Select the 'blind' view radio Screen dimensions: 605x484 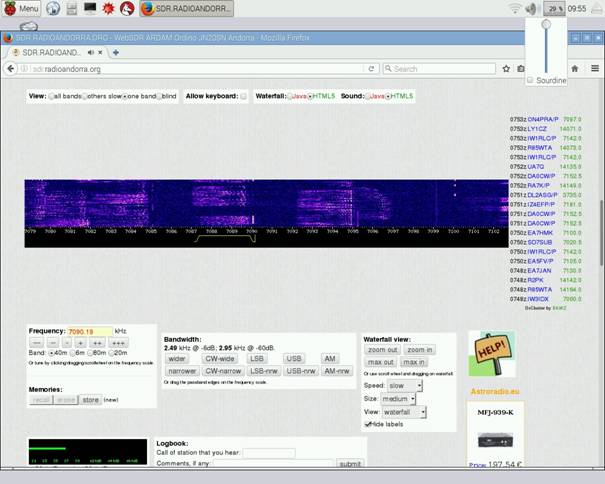point(159,96)
